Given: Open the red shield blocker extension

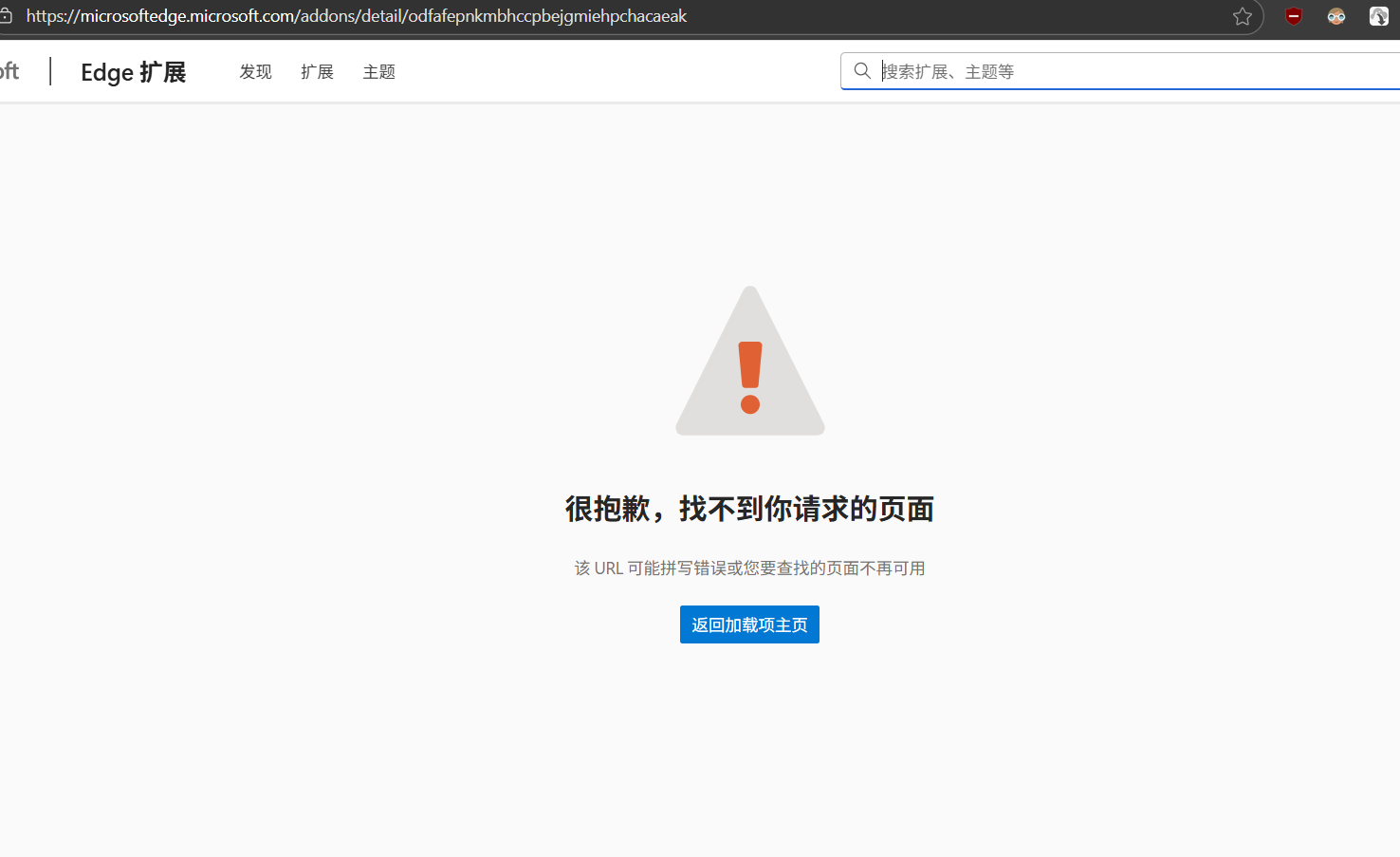Looking at the screenshot, I should [x=1293, y=16].
